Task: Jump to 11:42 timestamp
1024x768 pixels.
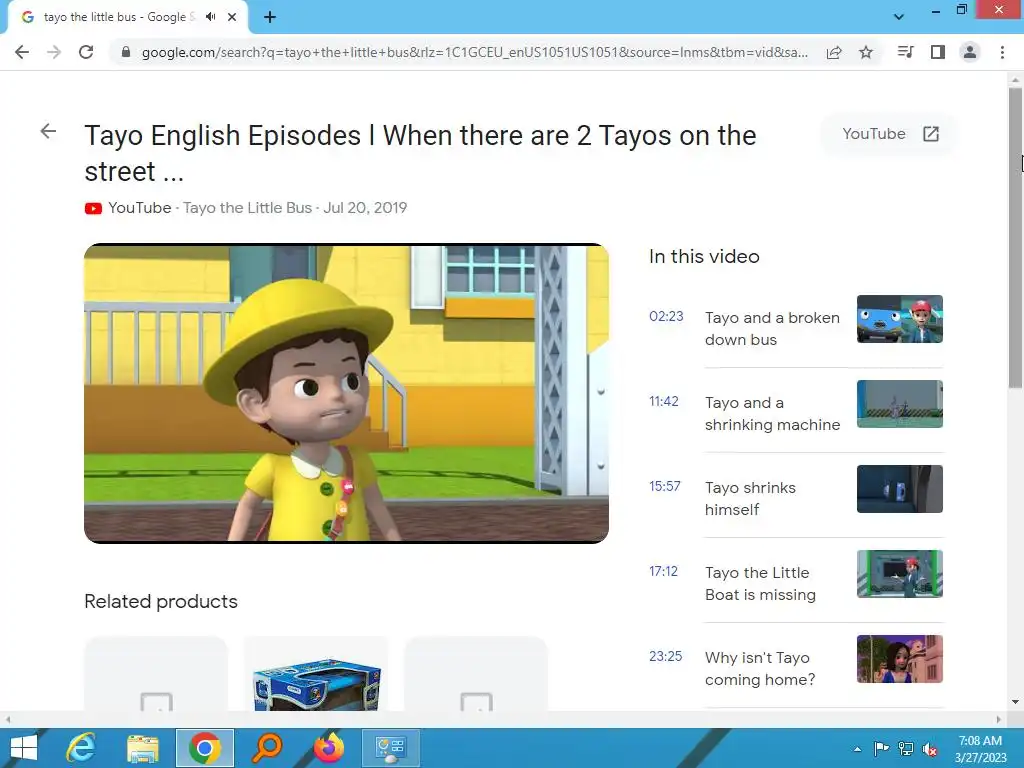Action: tap(664, 401)
